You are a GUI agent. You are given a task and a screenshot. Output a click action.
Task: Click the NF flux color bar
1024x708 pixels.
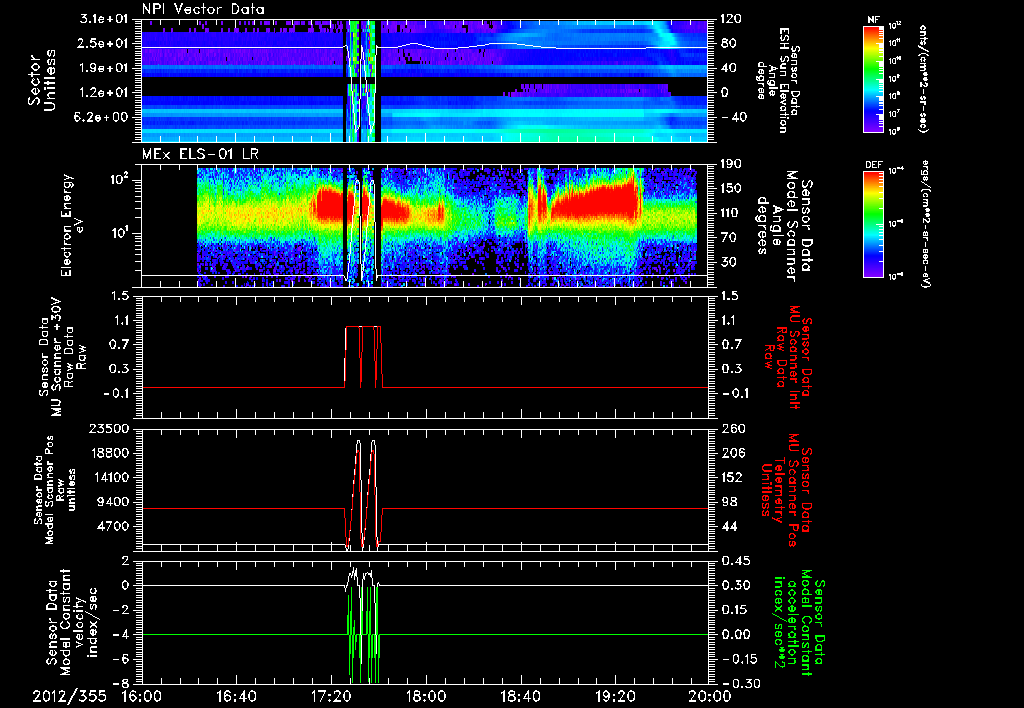tap(873, 78)
